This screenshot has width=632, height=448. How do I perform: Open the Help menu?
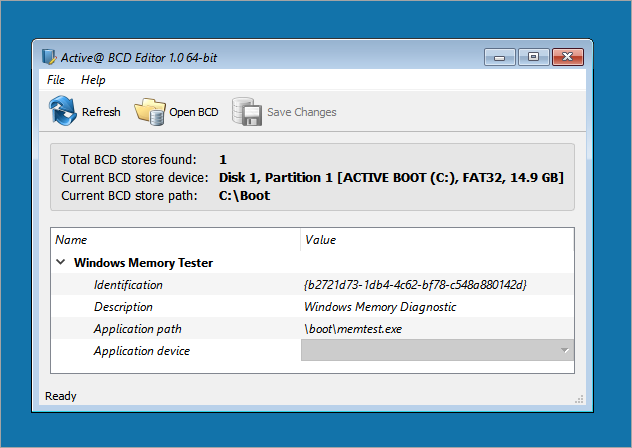click(93, 80)
